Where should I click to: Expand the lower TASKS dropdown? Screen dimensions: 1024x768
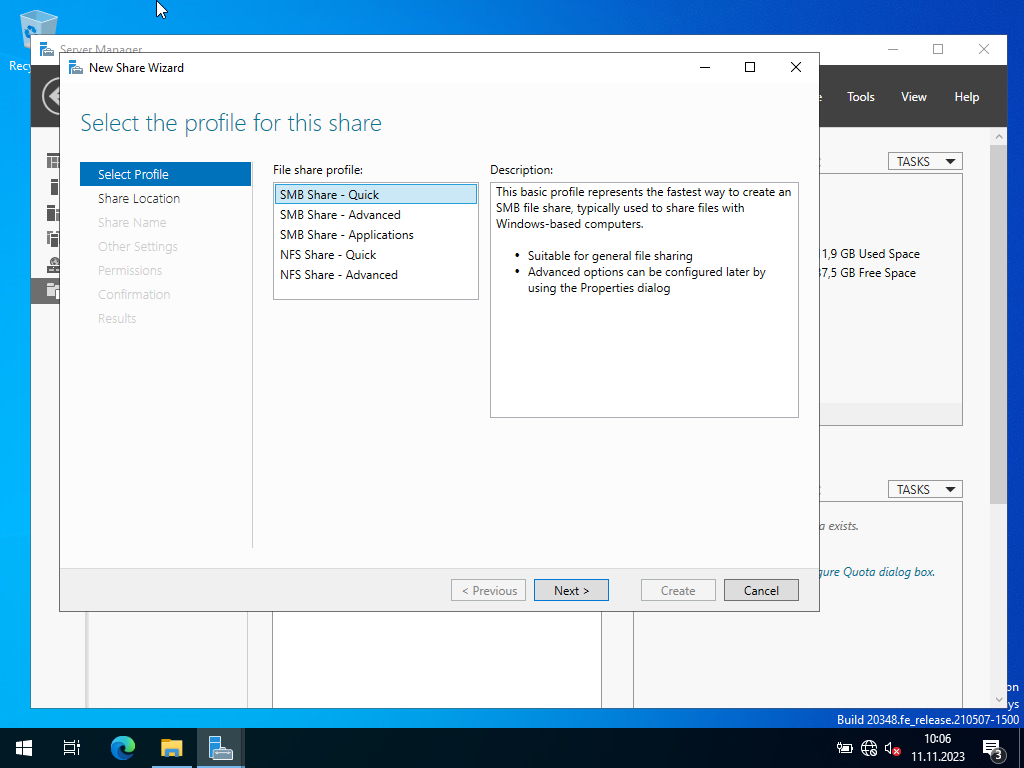(924, 489)
